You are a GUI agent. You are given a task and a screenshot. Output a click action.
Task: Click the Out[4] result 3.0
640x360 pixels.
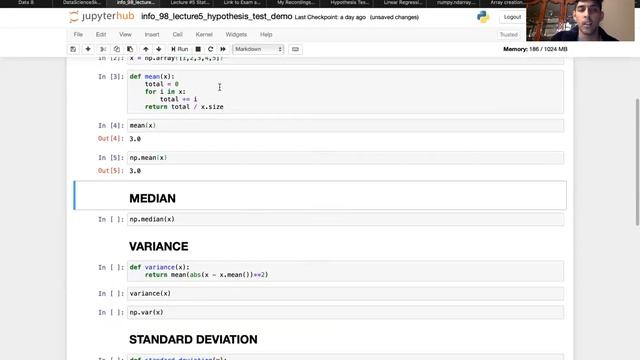pos(135,139)
